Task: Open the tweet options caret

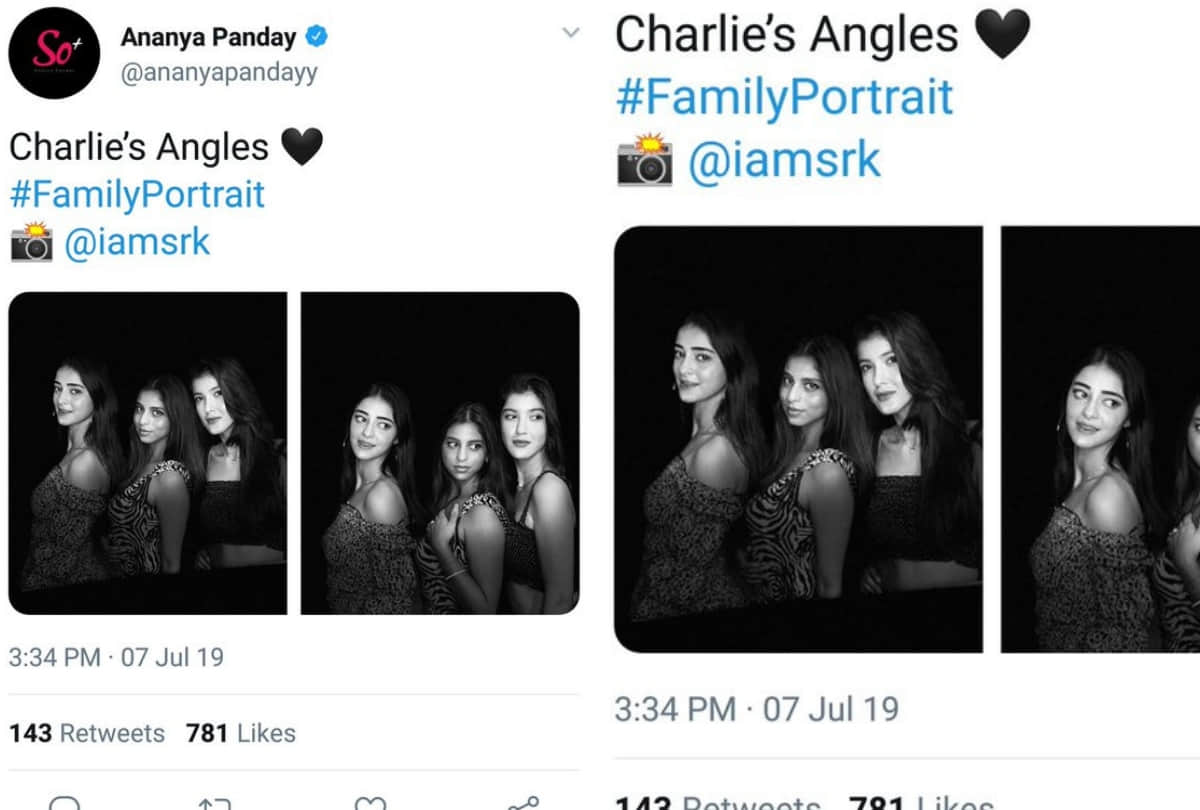Action: [570, 32]
